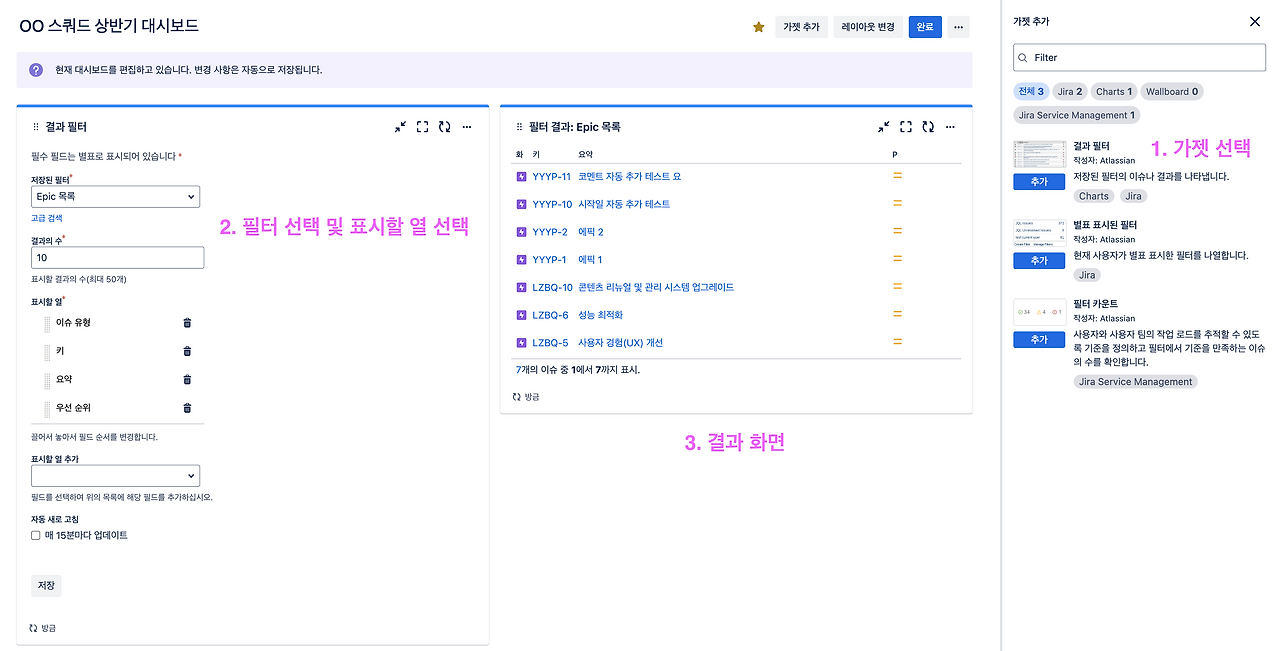Refresh the 필터 결과: Epic 목록 gadget
This screenshot has height=651, width=1280.
click(928, 127)
